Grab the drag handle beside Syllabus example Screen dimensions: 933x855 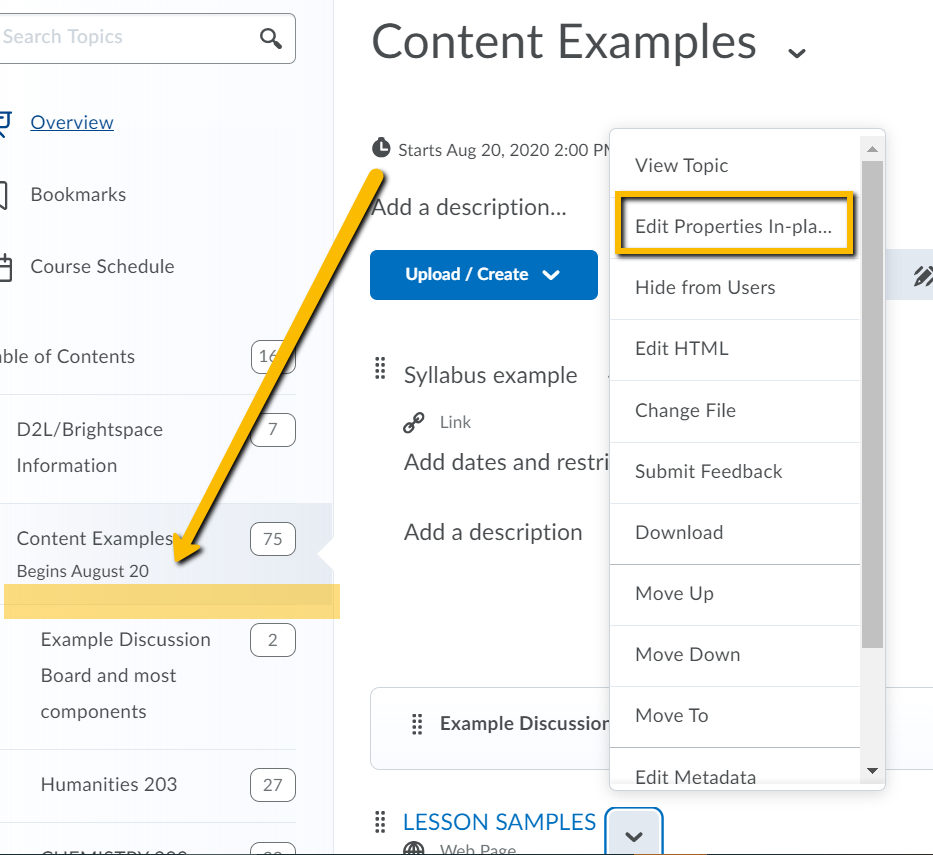coord(380,368)
